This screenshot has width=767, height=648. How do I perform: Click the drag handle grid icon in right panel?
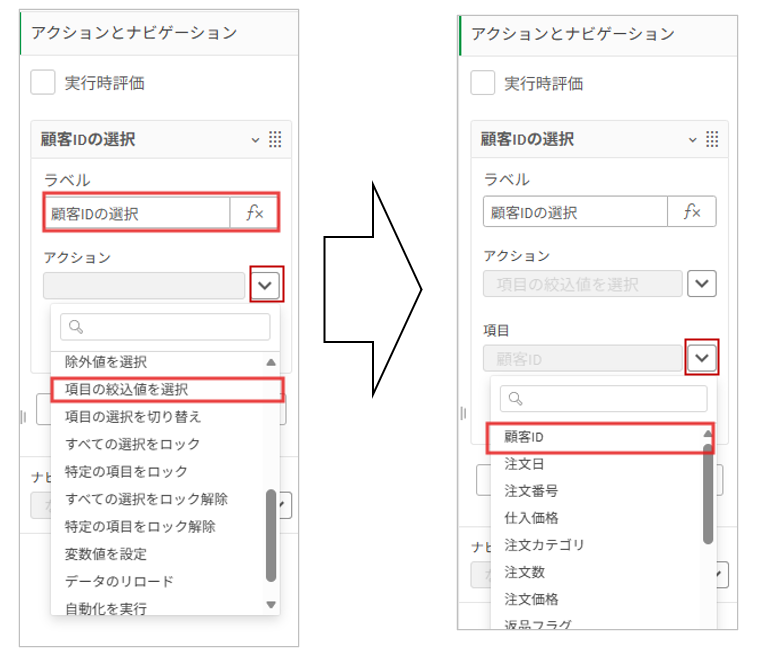pyautogui.click(x=713, y=139)
